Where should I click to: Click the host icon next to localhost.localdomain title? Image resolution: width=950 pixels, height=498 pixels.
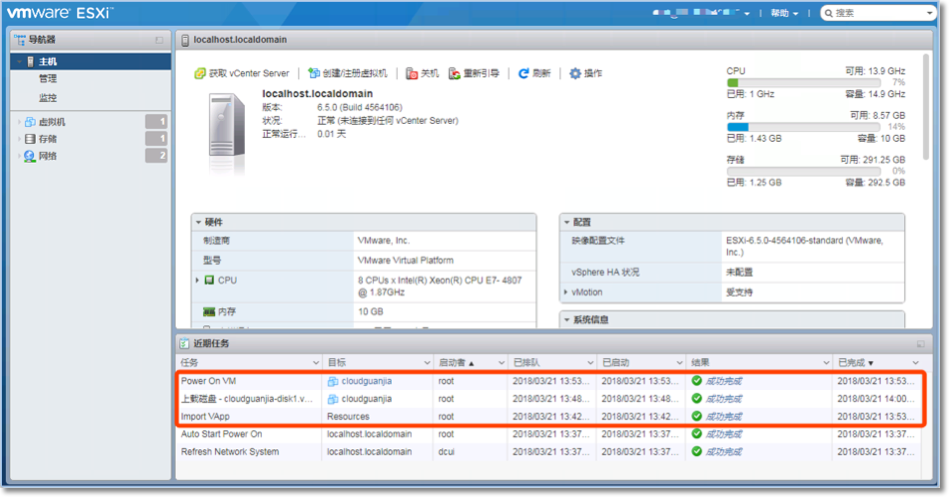point(185,41)
